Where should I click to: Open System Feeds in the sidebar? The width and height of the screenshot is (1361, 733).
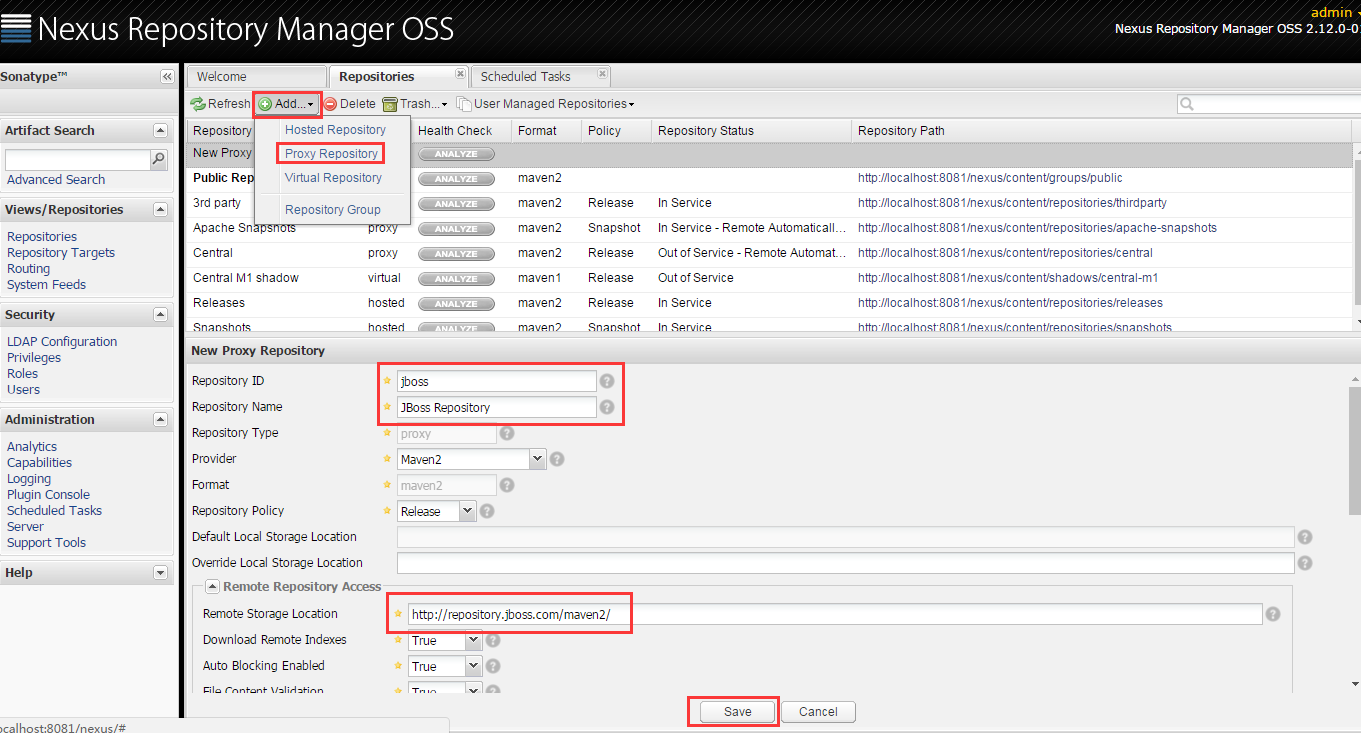pos(46,285)
